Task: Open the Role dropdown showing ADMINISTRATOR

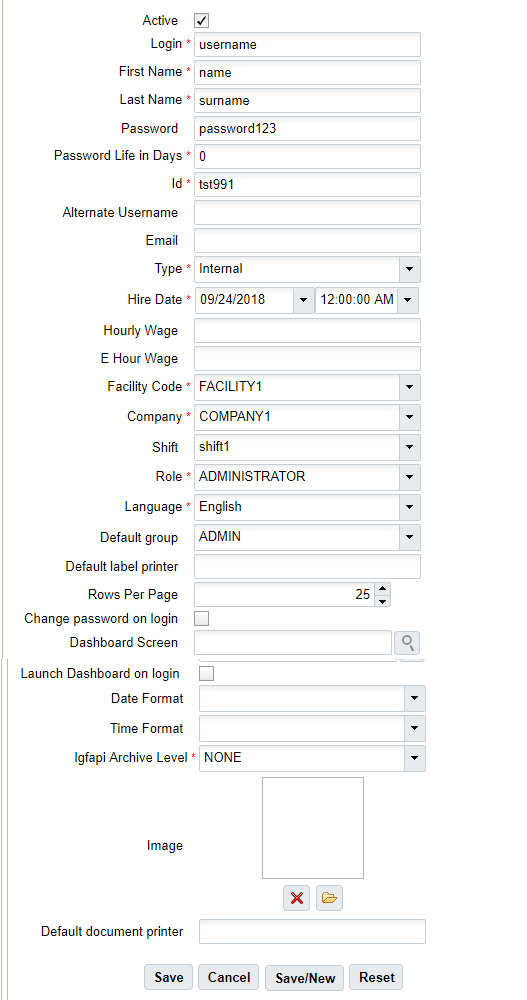Action: [x=410, y=477]
